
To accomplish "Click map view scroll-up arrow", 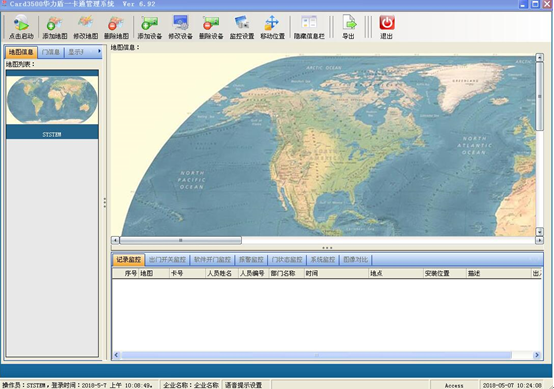I will tap(539, 57).
